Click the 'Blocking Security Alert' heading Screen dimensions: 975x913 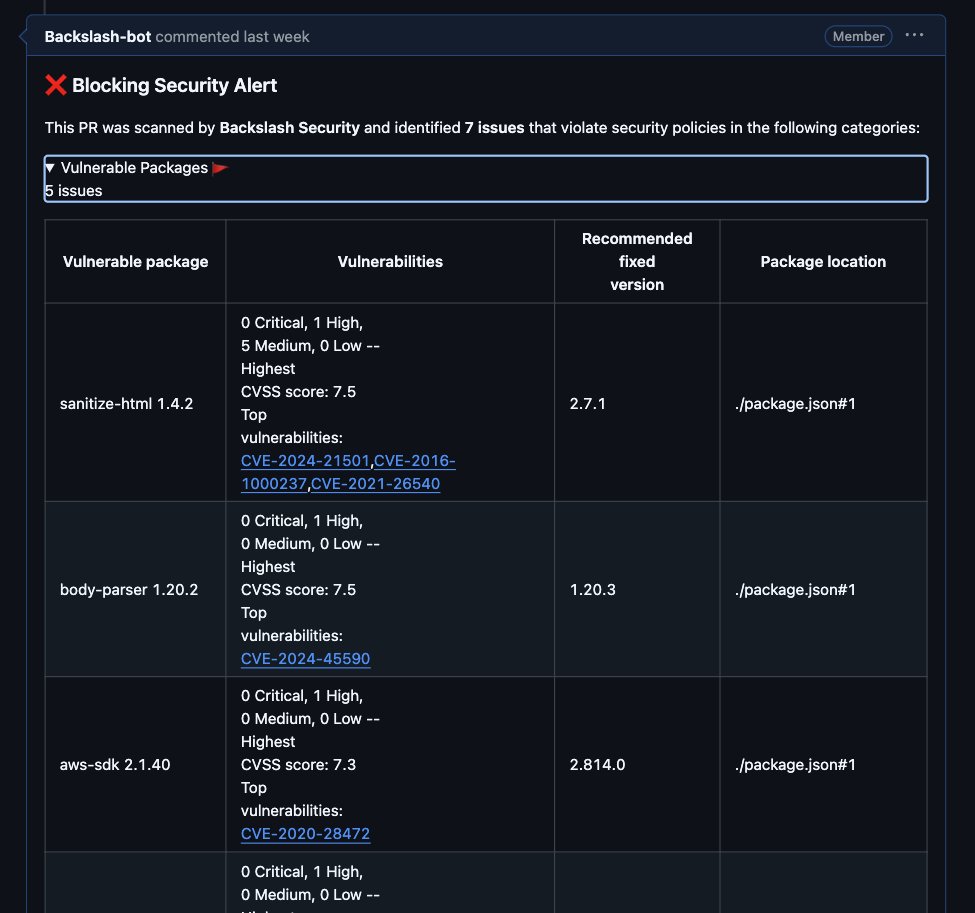[x=175, y=85]
